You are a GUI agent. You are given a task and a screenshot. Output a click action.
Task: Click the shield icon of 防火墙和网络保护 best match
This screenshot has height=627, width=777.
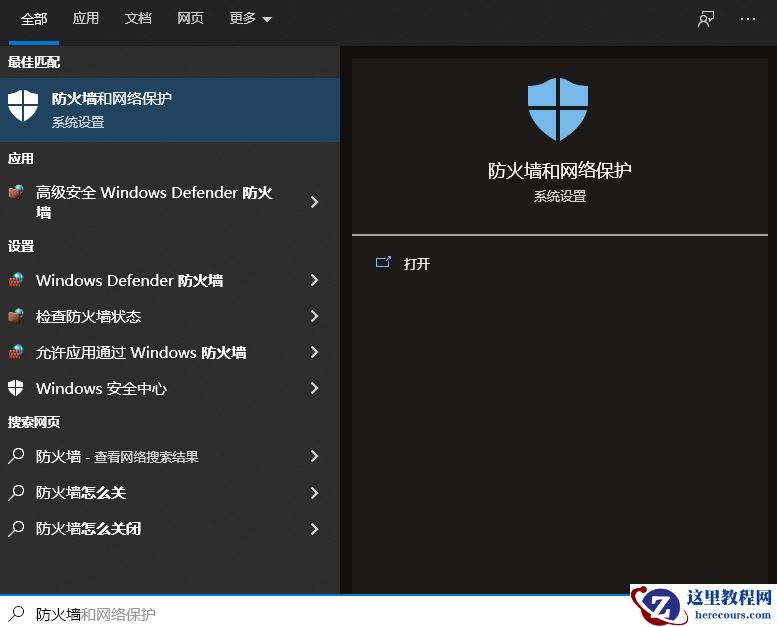23,105
